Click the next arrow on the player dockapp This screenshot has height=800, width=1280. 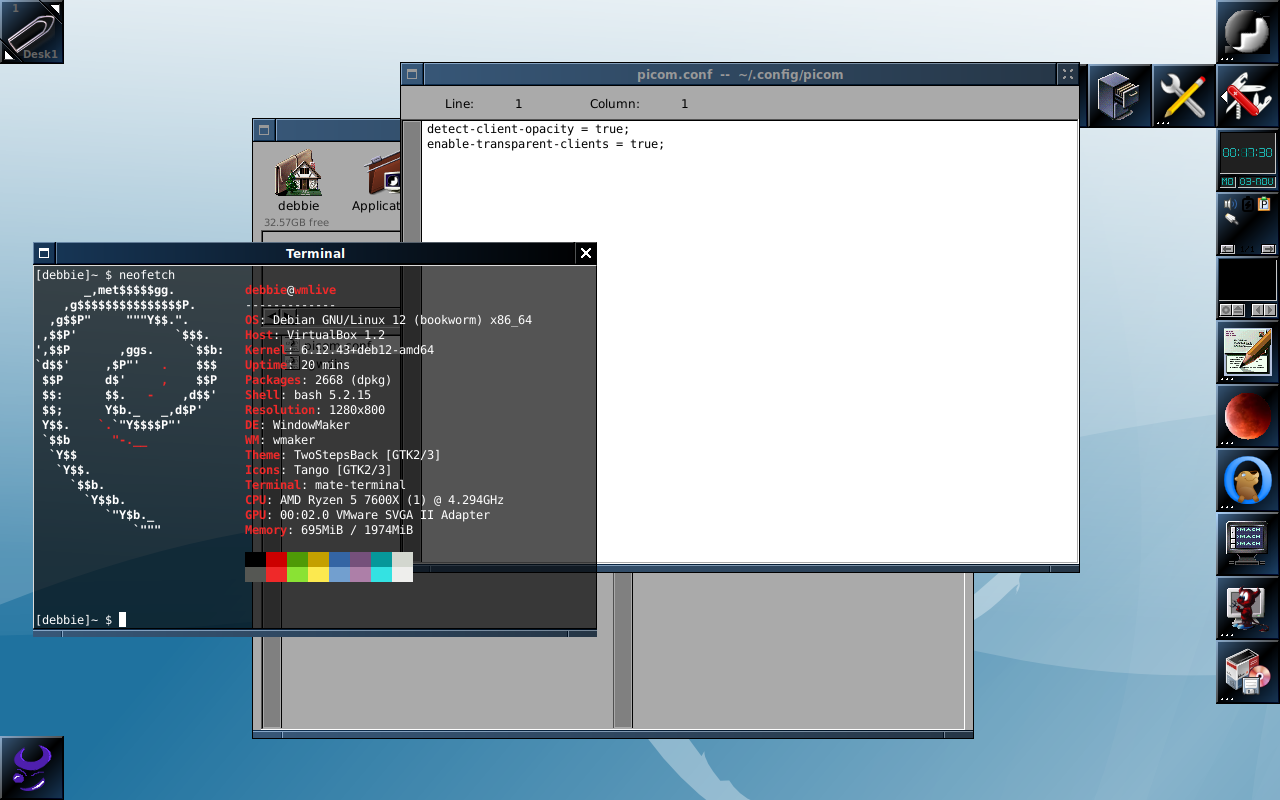coord(1270,310)
